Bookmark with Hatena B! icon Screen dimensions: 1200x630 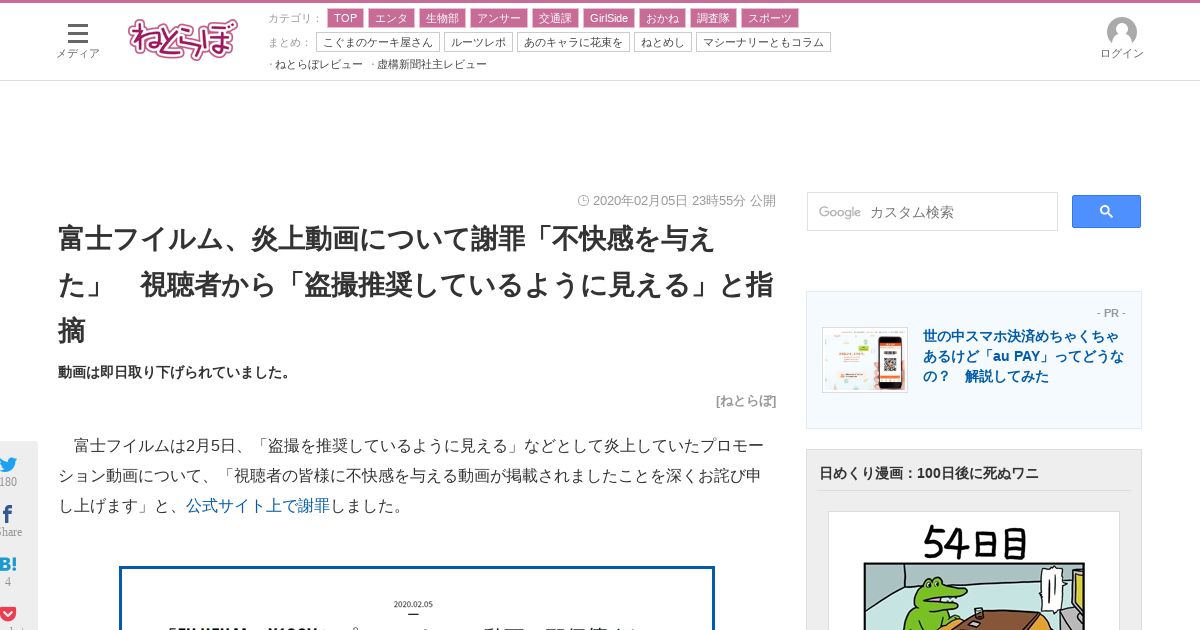(8, 564)
